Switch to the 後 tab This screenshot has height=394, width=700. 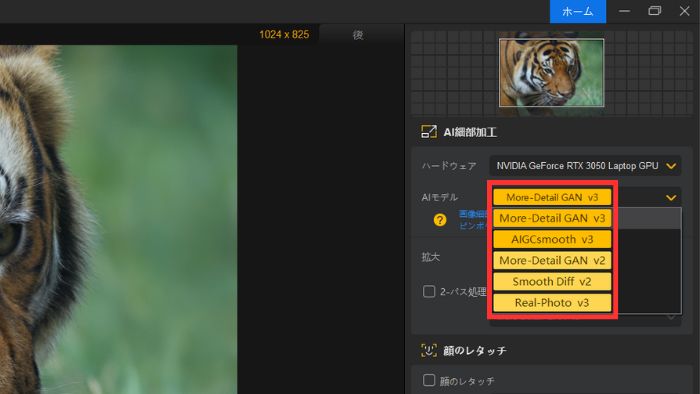coord(358,35)
